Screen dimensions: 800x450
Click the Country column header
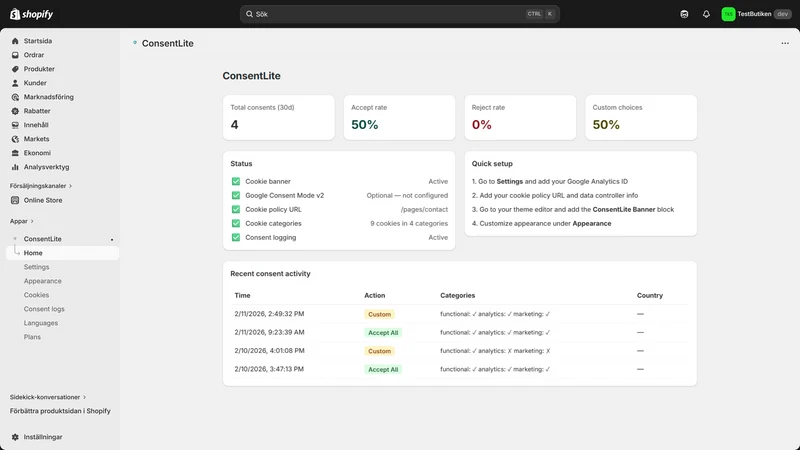(649, 295)
